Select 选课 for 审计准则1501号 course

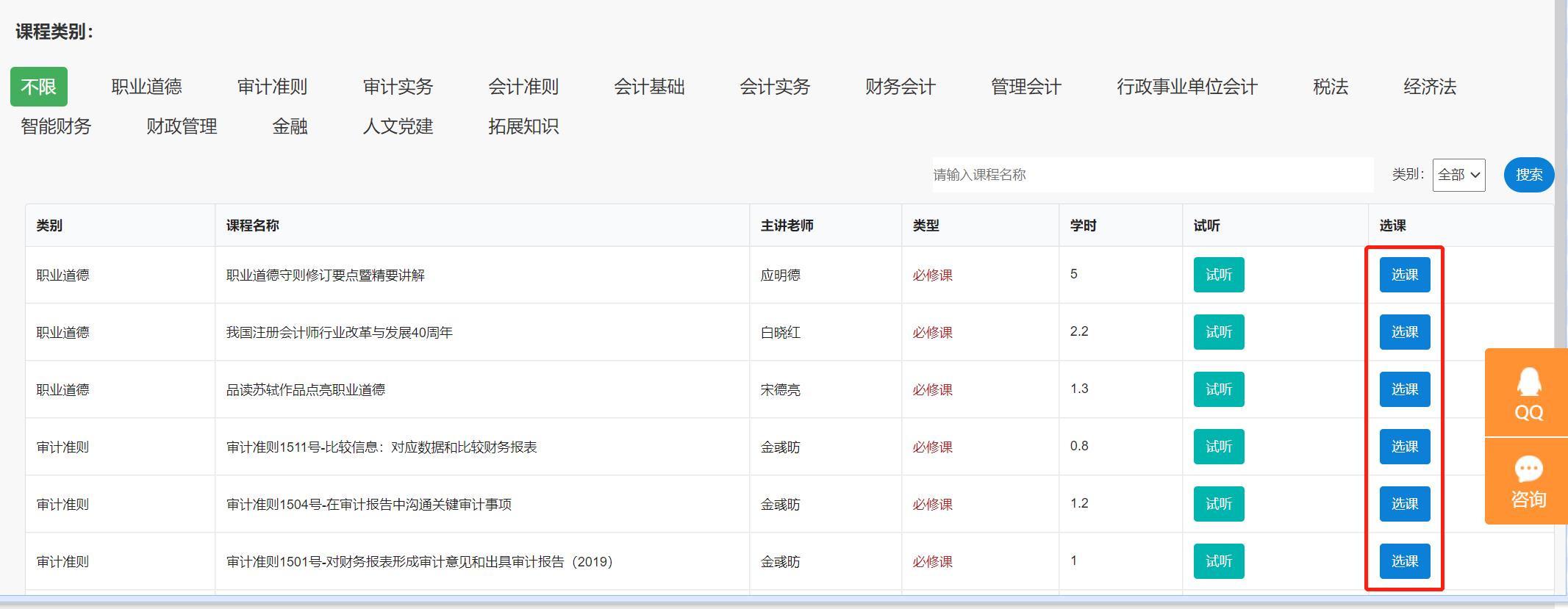coord(1404,561)
